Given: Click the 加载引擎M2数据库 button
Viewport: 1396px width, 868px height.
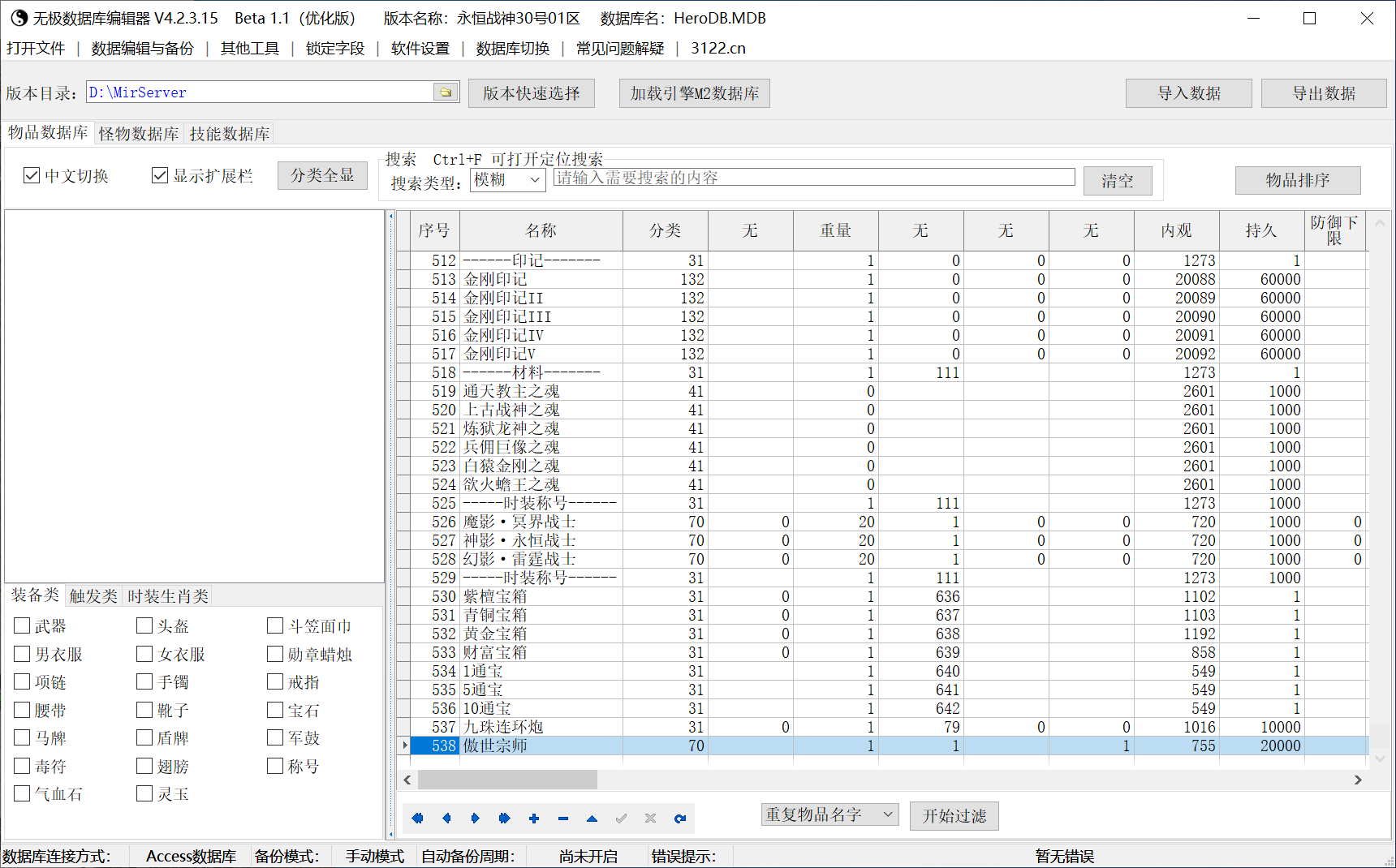Looking at the screenshot, I should pos(695,93).
